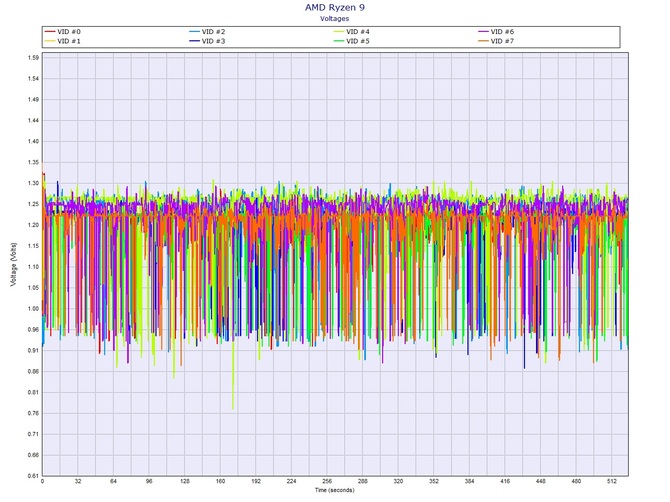Viewport: 670px width, 502px height.
Task: Click the Voltage (Volts) axis label
Action: pos(13,264)
